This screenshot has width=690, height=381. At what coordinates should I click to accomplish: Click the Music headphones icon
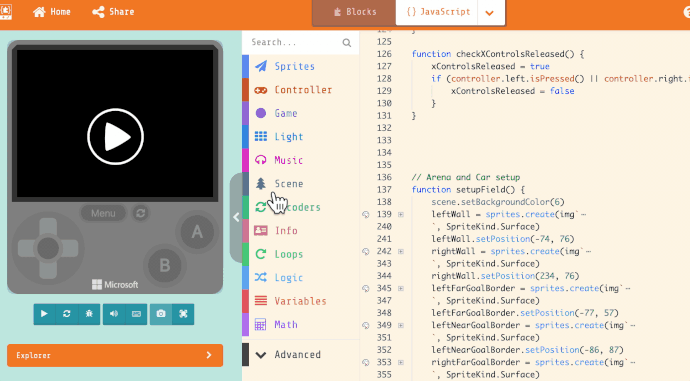[x=261, y=160]
